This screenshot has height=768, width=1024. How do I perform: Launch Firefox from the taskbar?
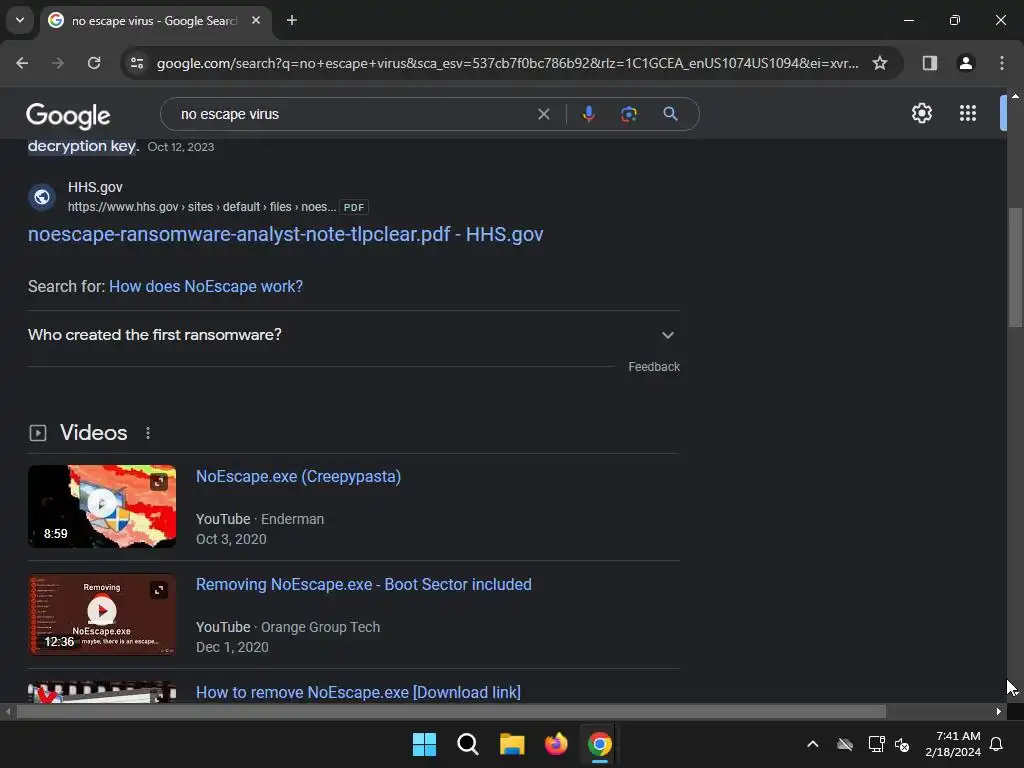coord(556,744)
